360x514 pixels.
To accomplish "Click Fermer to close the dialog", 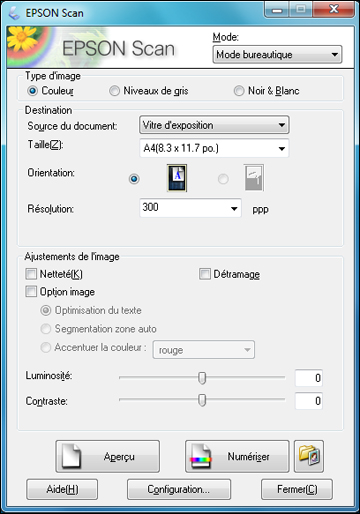I will tap(297, 489).
